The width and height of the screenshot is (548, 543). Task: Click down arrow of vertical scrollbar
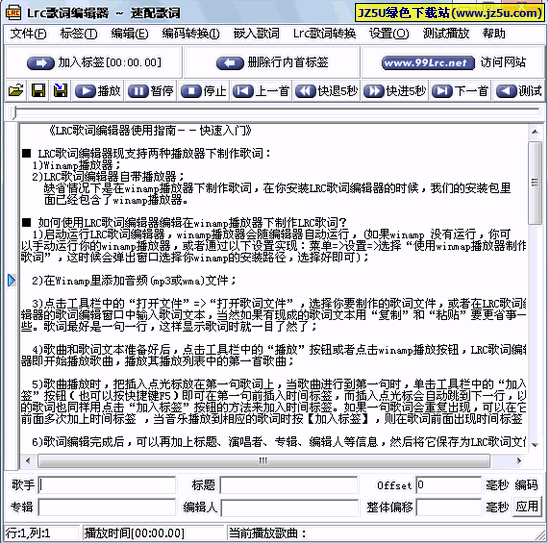pos(535,444)
